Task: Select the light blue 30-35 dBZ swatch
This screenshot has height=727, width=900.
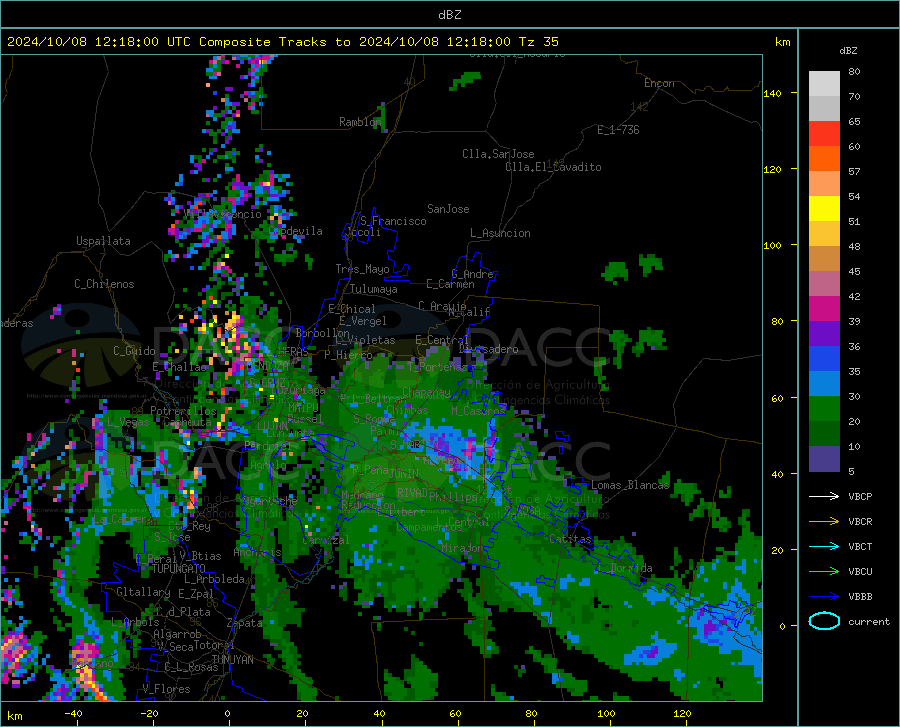Action: click(x=824, y=384)
